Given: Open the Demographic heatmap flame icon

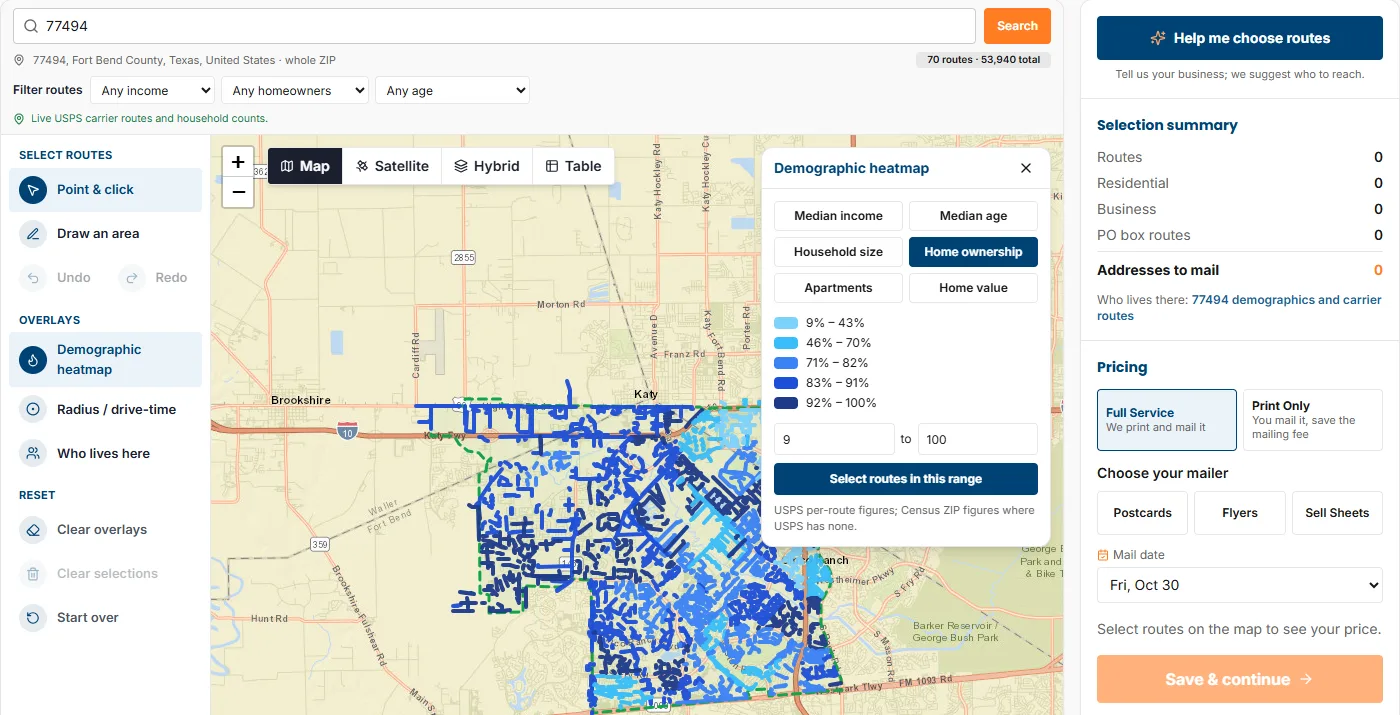Looking at the screenshot, I should coord(33,360).
